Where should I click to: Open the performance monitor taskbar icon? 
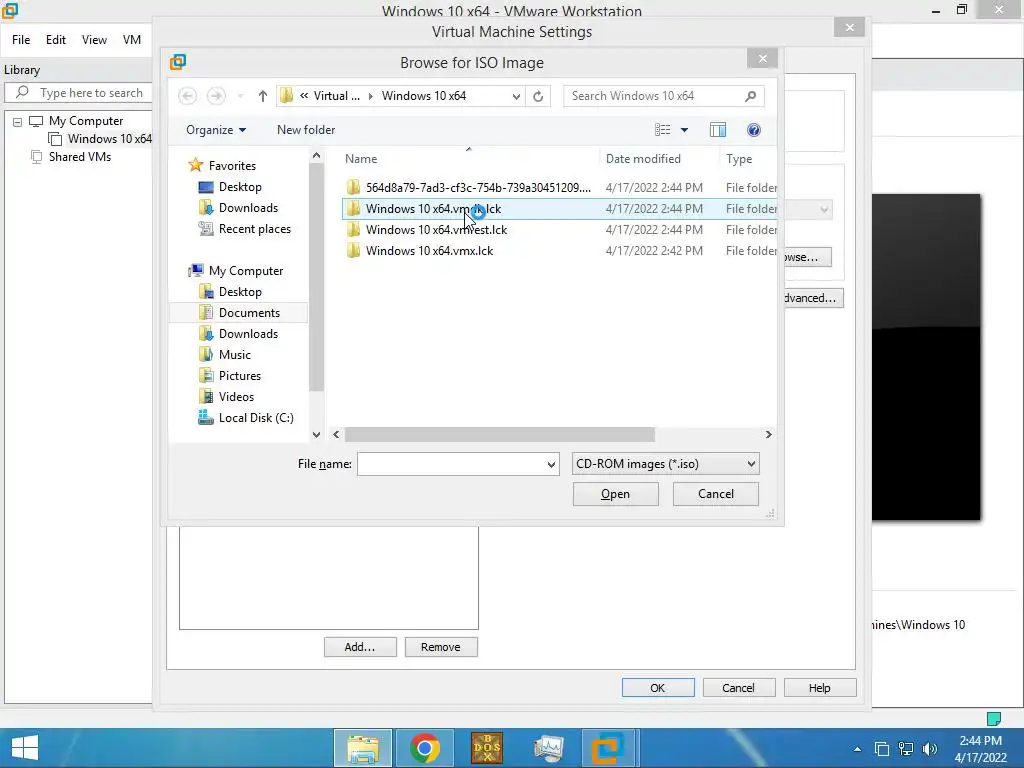[x=548, y=748]
